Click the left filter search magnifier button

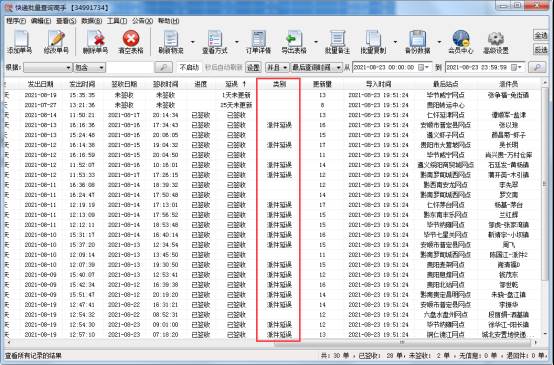click(163, 67)
